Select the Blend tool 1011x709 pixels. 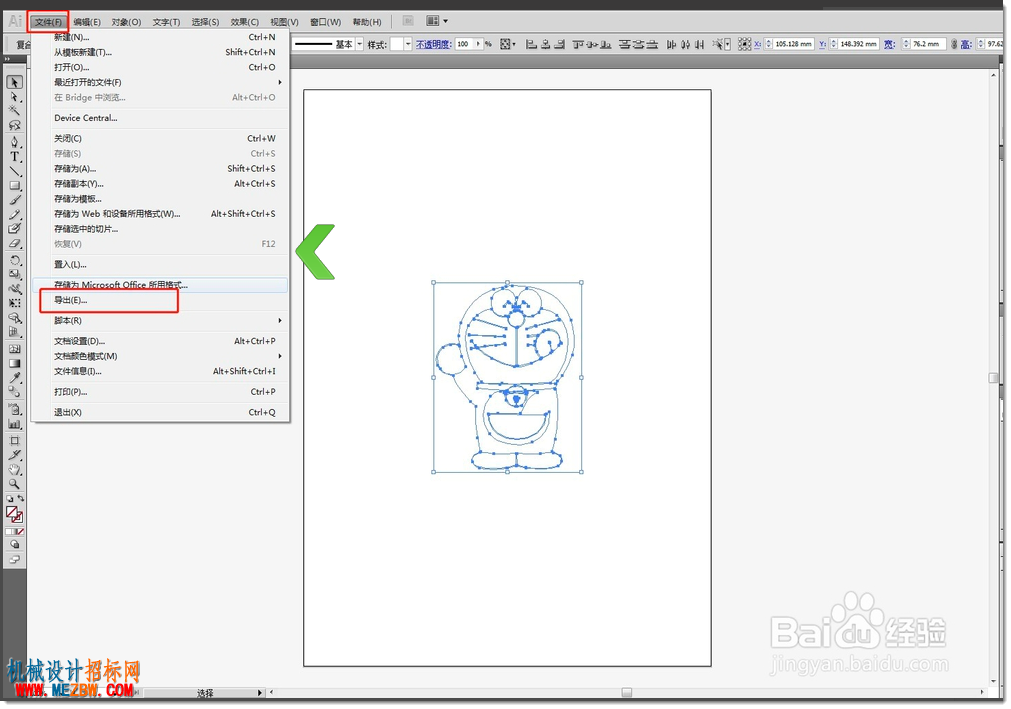click(14, 392)
